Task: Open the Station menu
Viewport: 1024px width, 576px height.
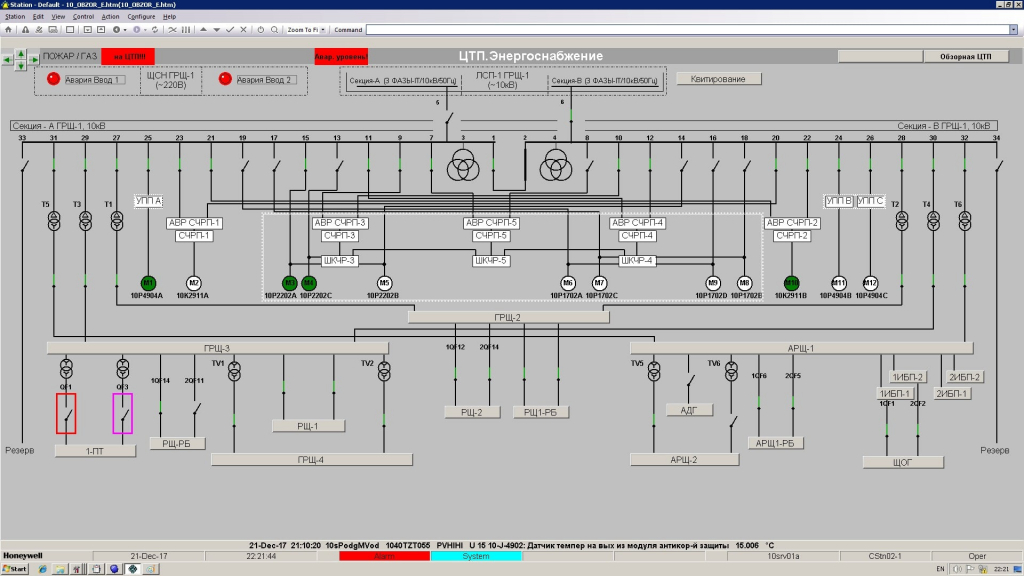Action: point(15,16)
